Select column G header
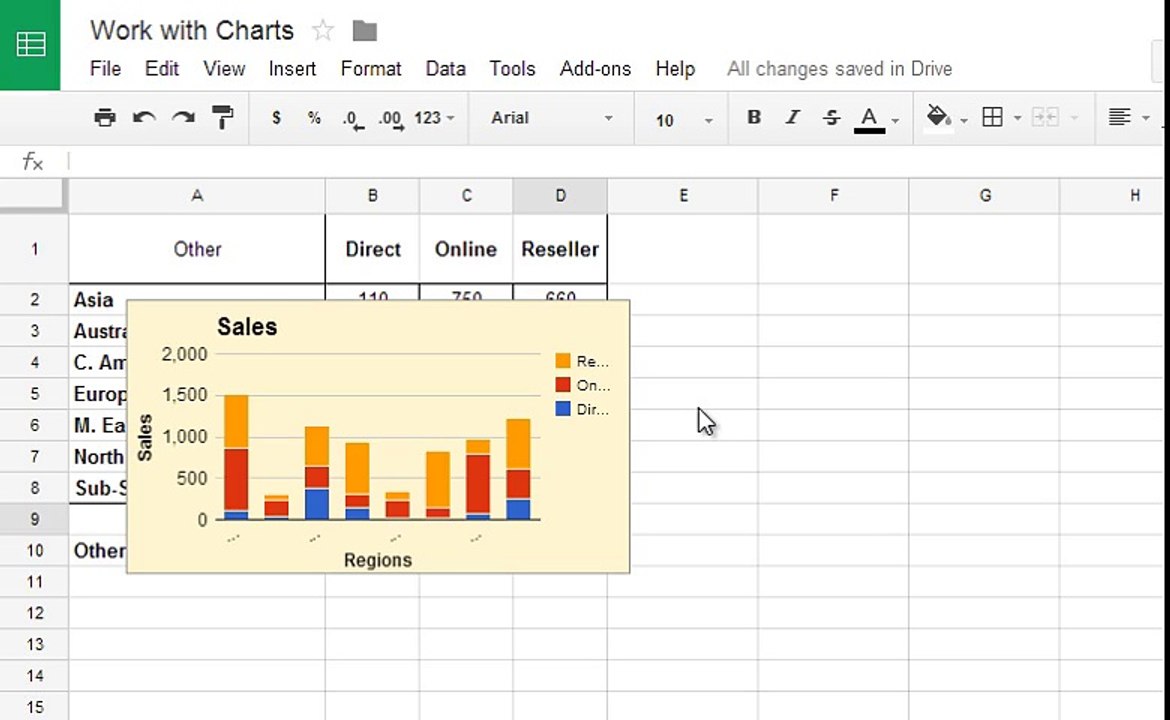The image size is (1170, 720). [x=985, y=195]
